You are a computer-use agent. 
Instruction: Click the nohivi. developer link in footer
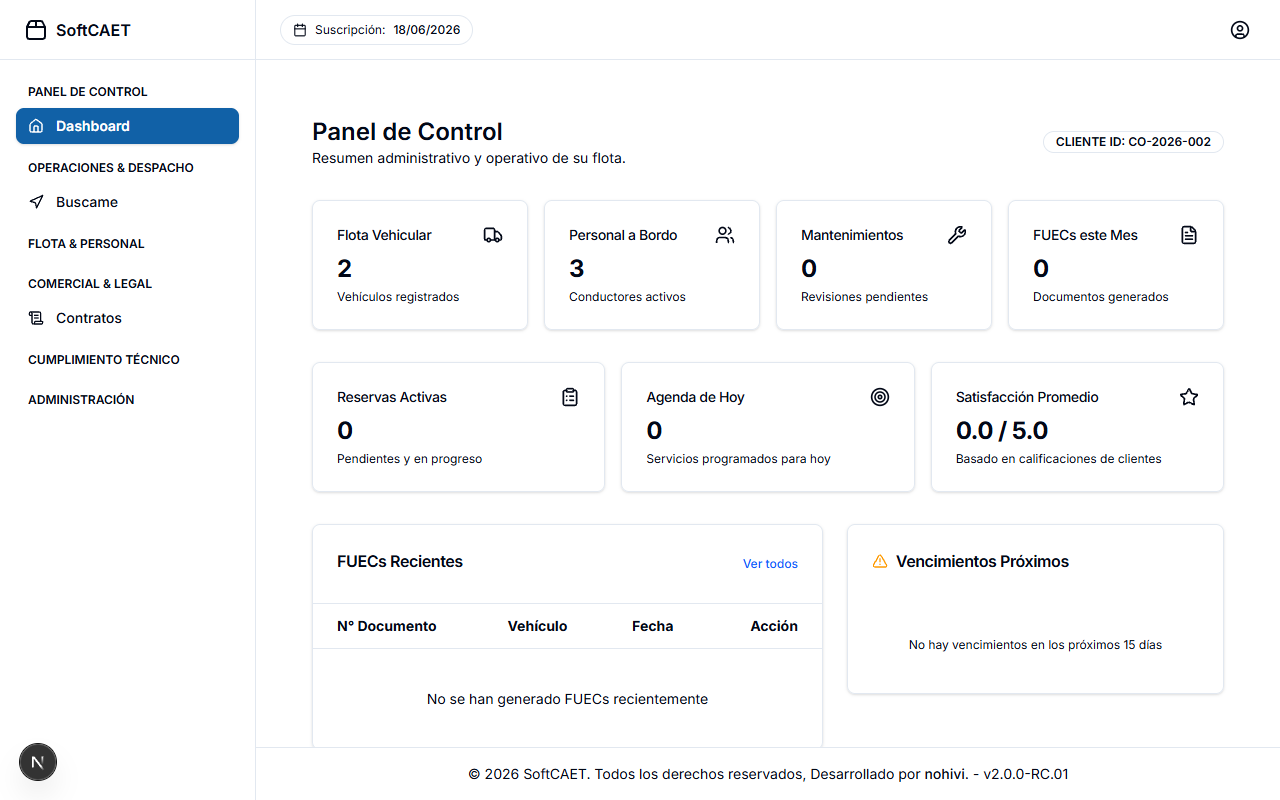pos(946,774)
